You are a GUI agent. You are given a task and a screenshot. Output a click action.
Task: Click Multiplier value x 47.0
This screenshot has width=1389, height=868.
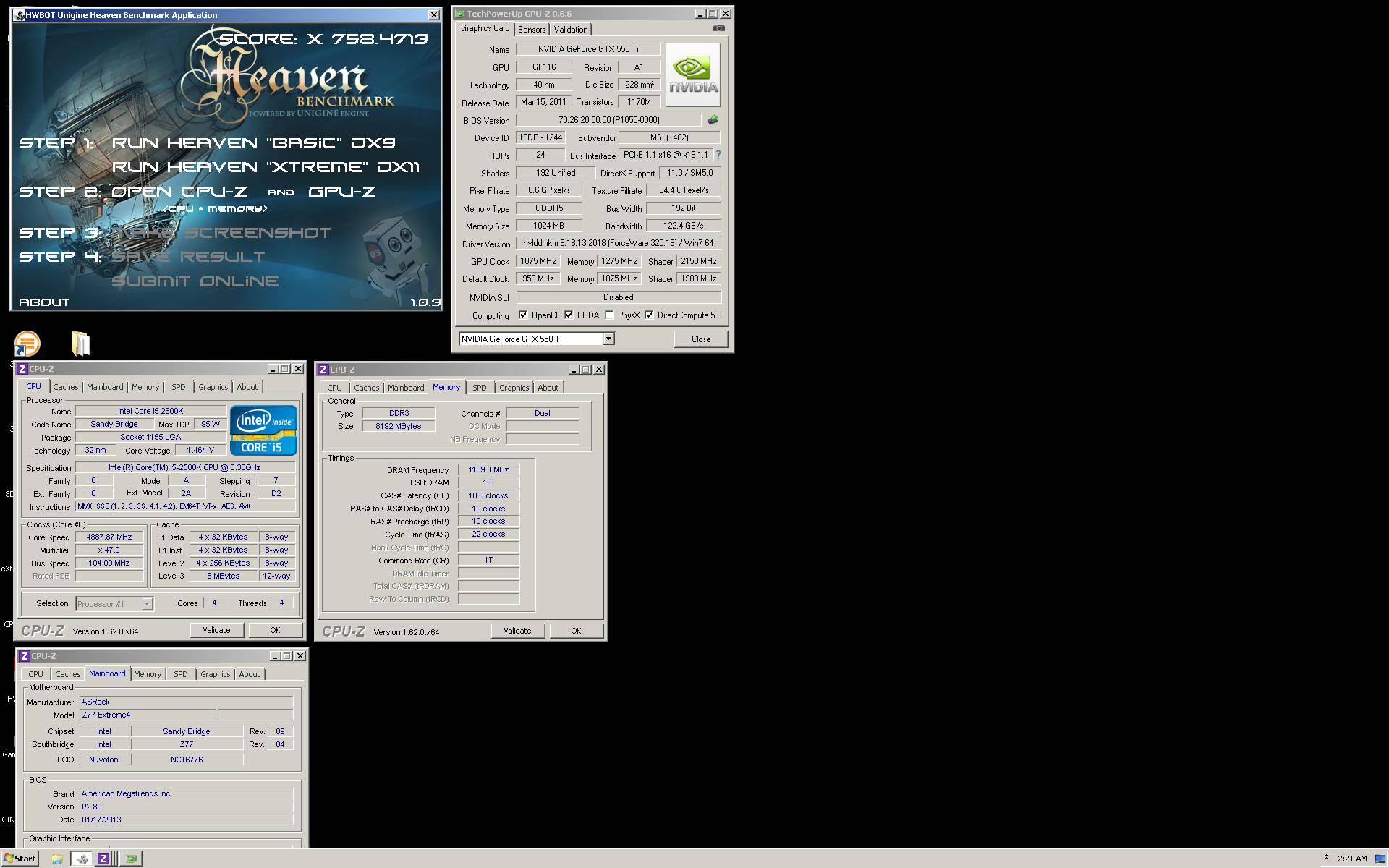(109, 550)
